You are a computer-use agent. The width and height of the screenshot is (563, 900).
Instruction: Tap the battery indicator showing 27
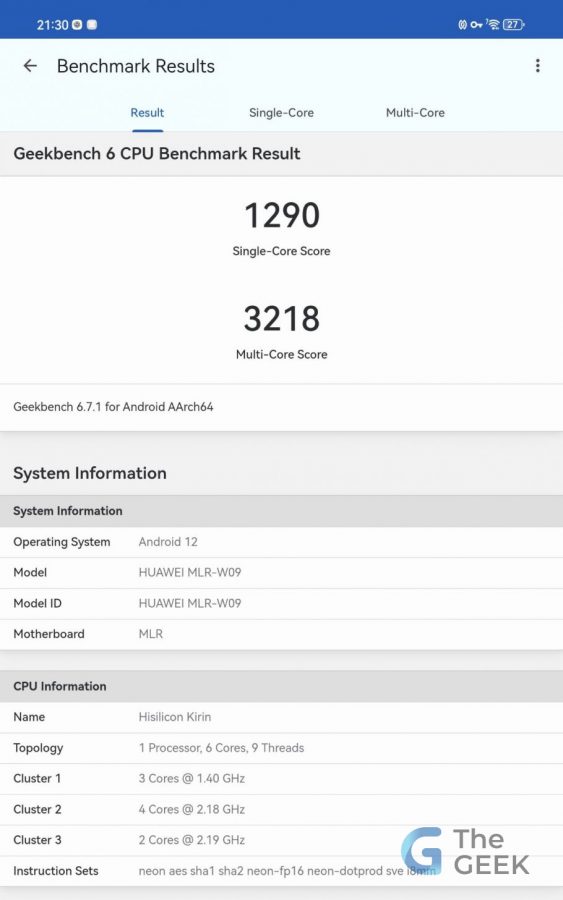pyautogui.click(x=514, y=24)
